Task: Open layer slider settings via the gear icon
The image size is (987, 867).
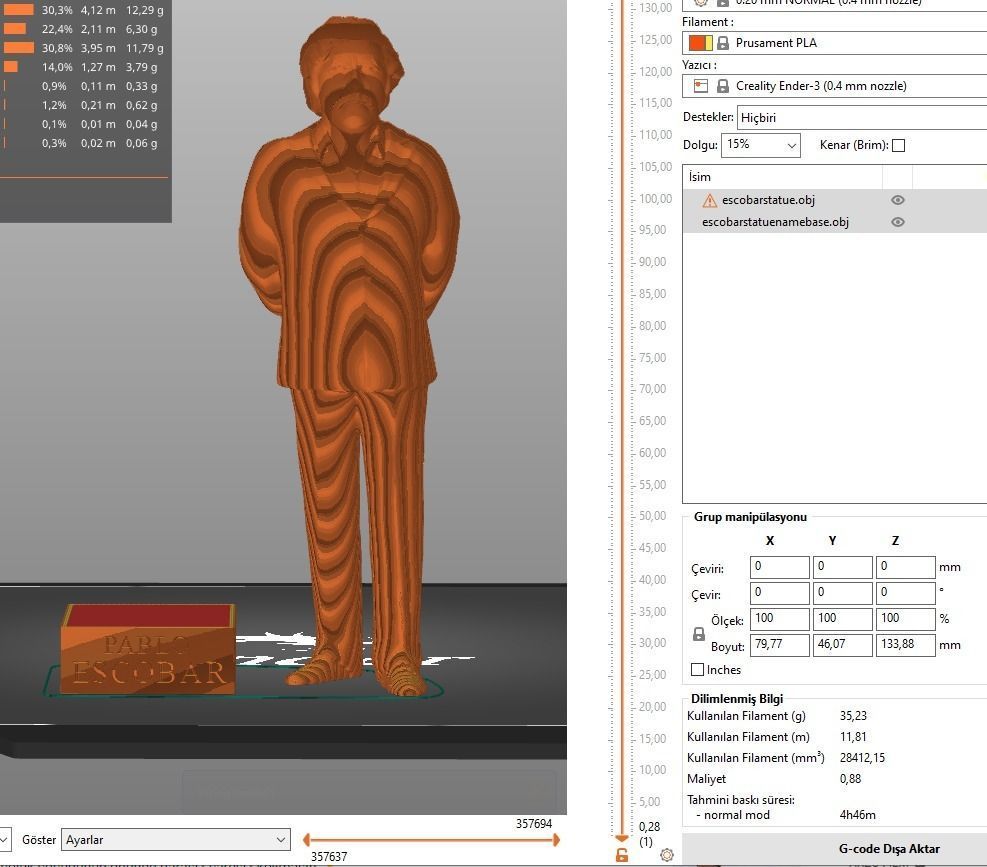Action: (x=667, y=855)
